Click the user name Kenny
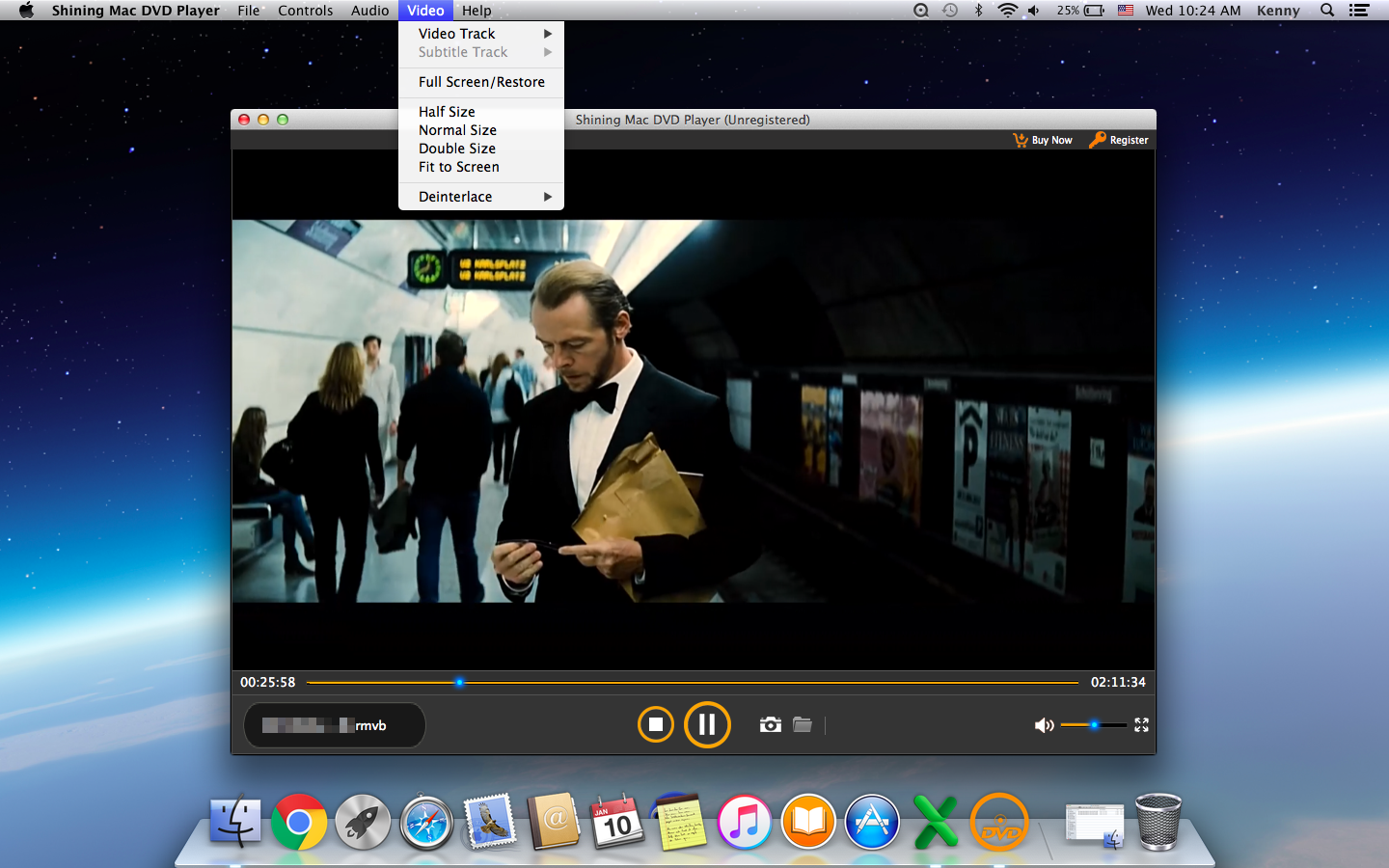This screenshot has width=1389, height=868. click(x=1278, y=11)
